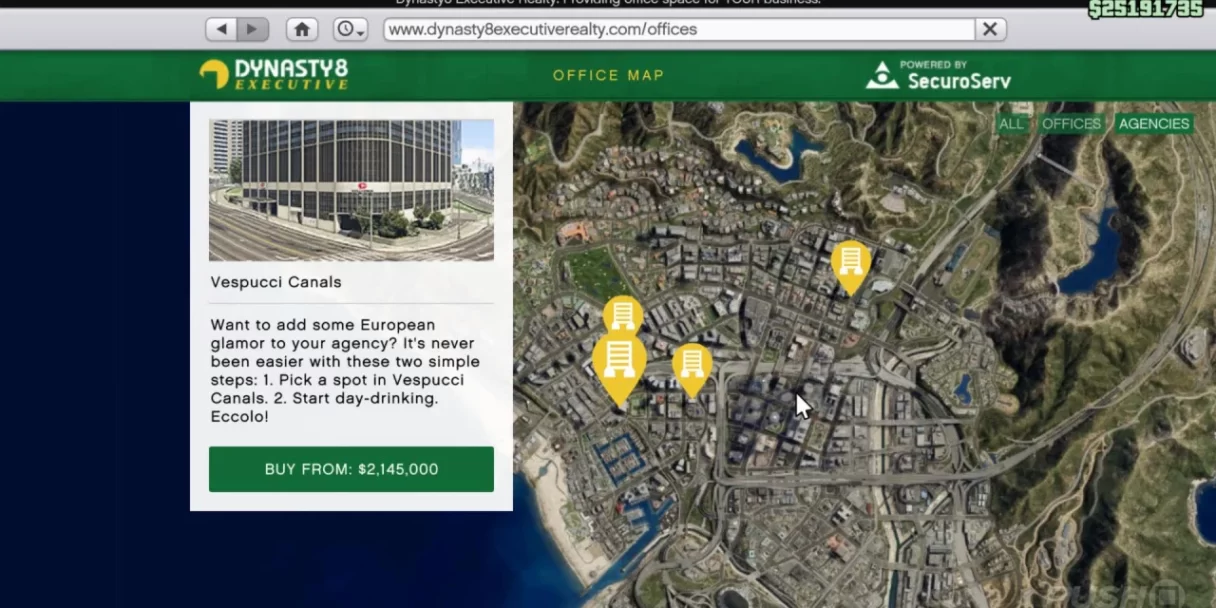Viewport: 1216px width, 608px height.
Task: Click the SecuroServ logo
Action: pyautogui.click(x=938, y=75)
